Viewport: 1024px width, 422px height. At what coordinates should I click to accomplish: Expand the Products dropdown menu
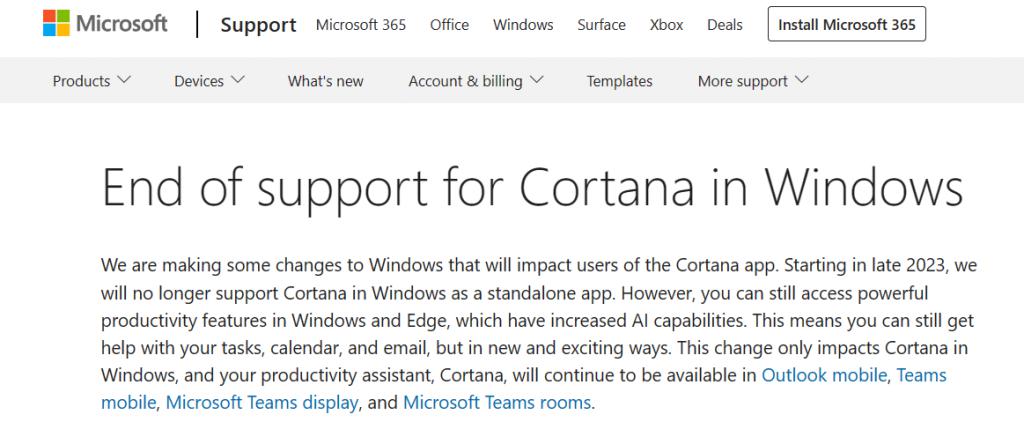pyautogui.click(x=91, y=81)
